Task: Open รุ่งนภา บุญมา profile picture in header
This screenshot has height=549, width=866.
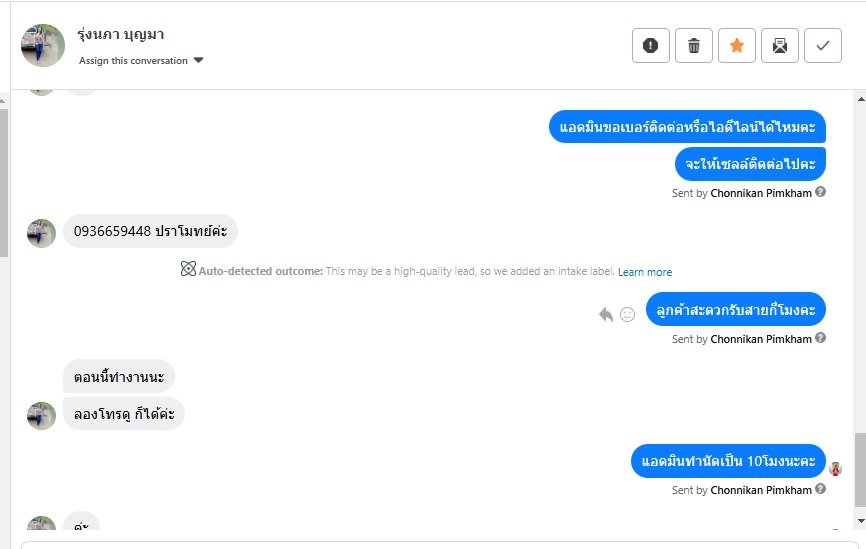Action: click(43, 45)
